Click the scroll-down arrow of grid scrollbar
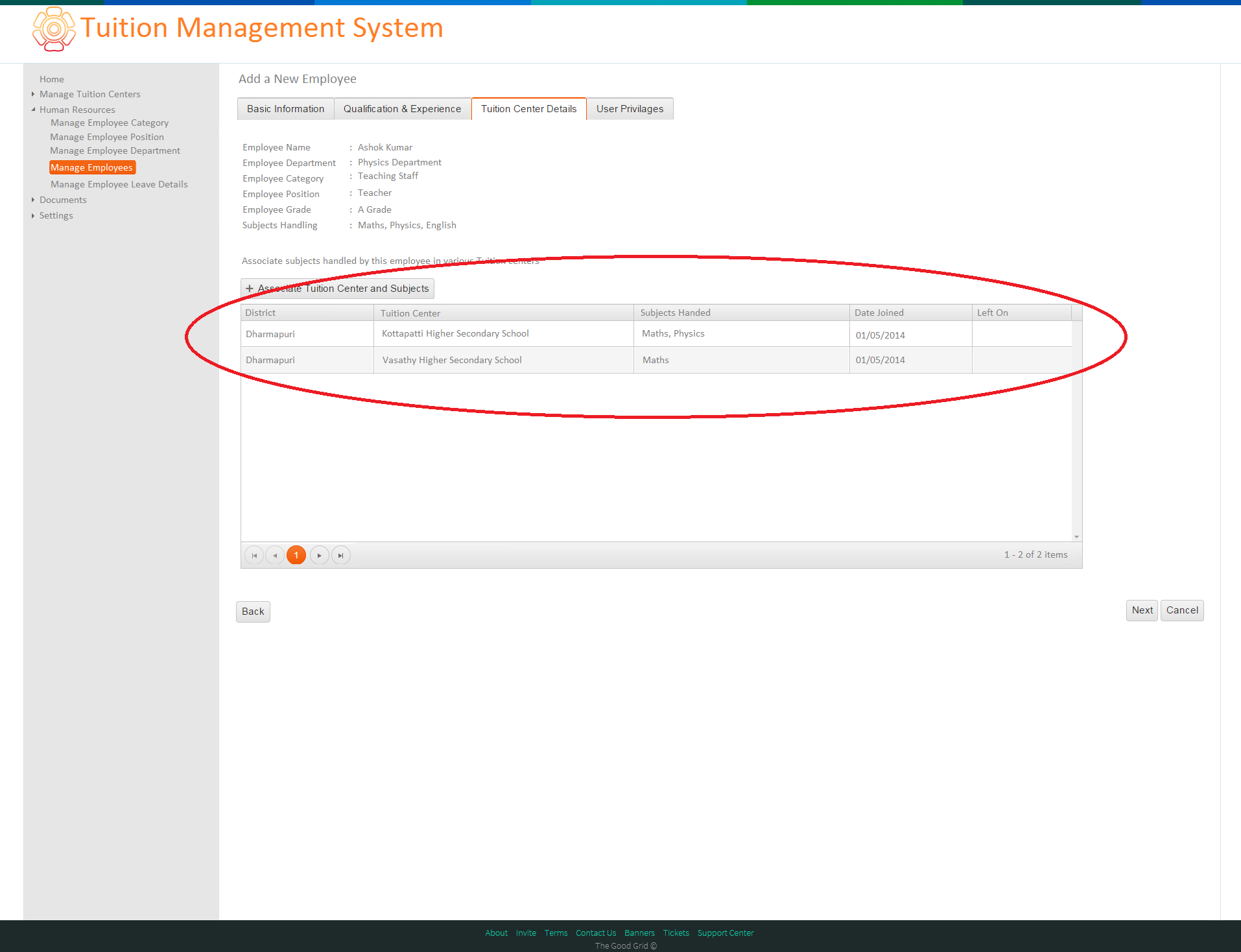1241x952 pixels. coord(1076,536)
